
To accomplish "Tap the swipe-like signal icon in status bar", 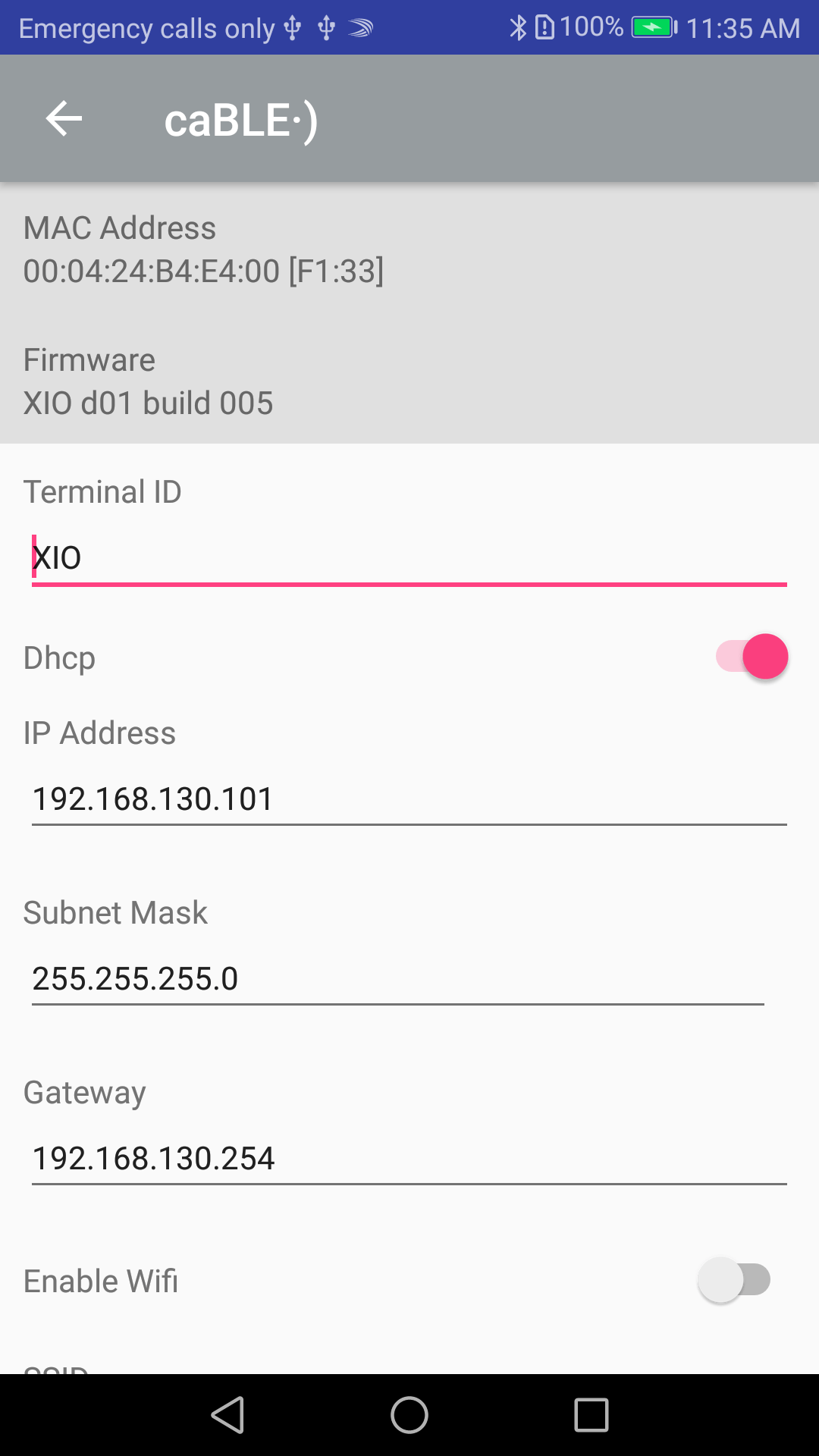I will [x=360, y=29].
